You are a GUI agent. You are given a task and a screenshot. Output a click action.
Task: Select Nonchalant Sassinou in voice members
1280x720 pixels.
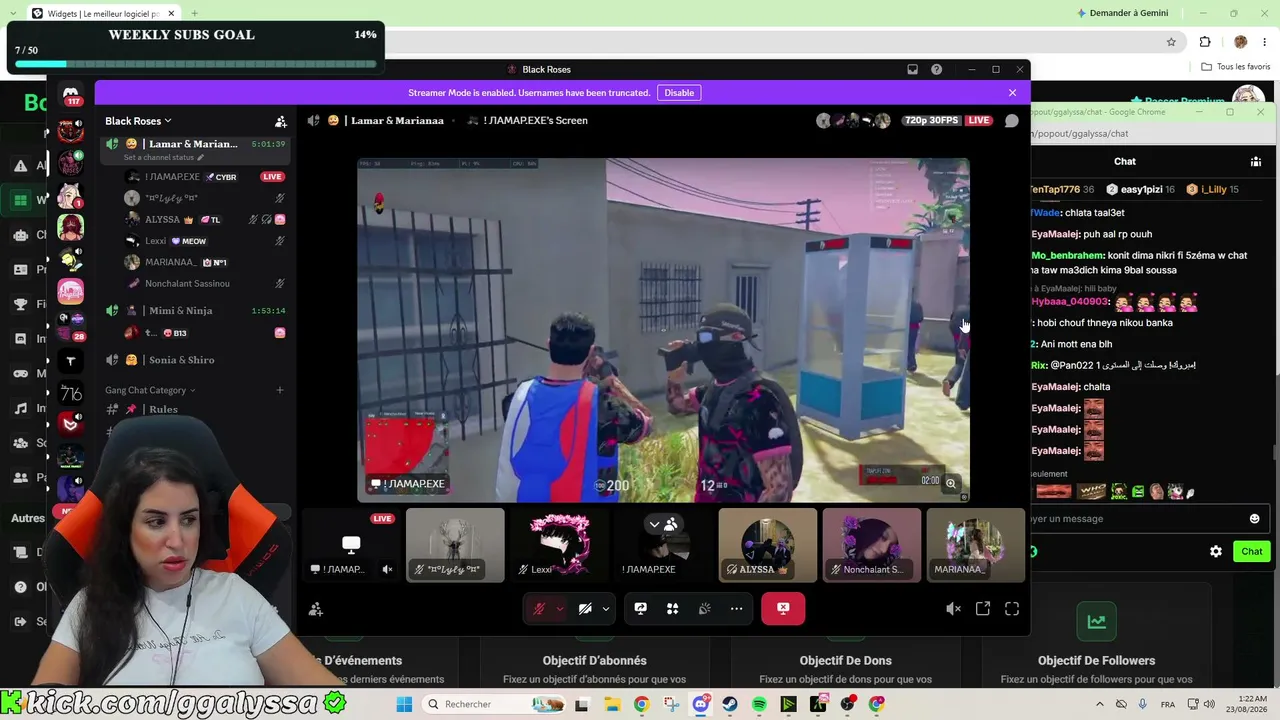point(205,283)
